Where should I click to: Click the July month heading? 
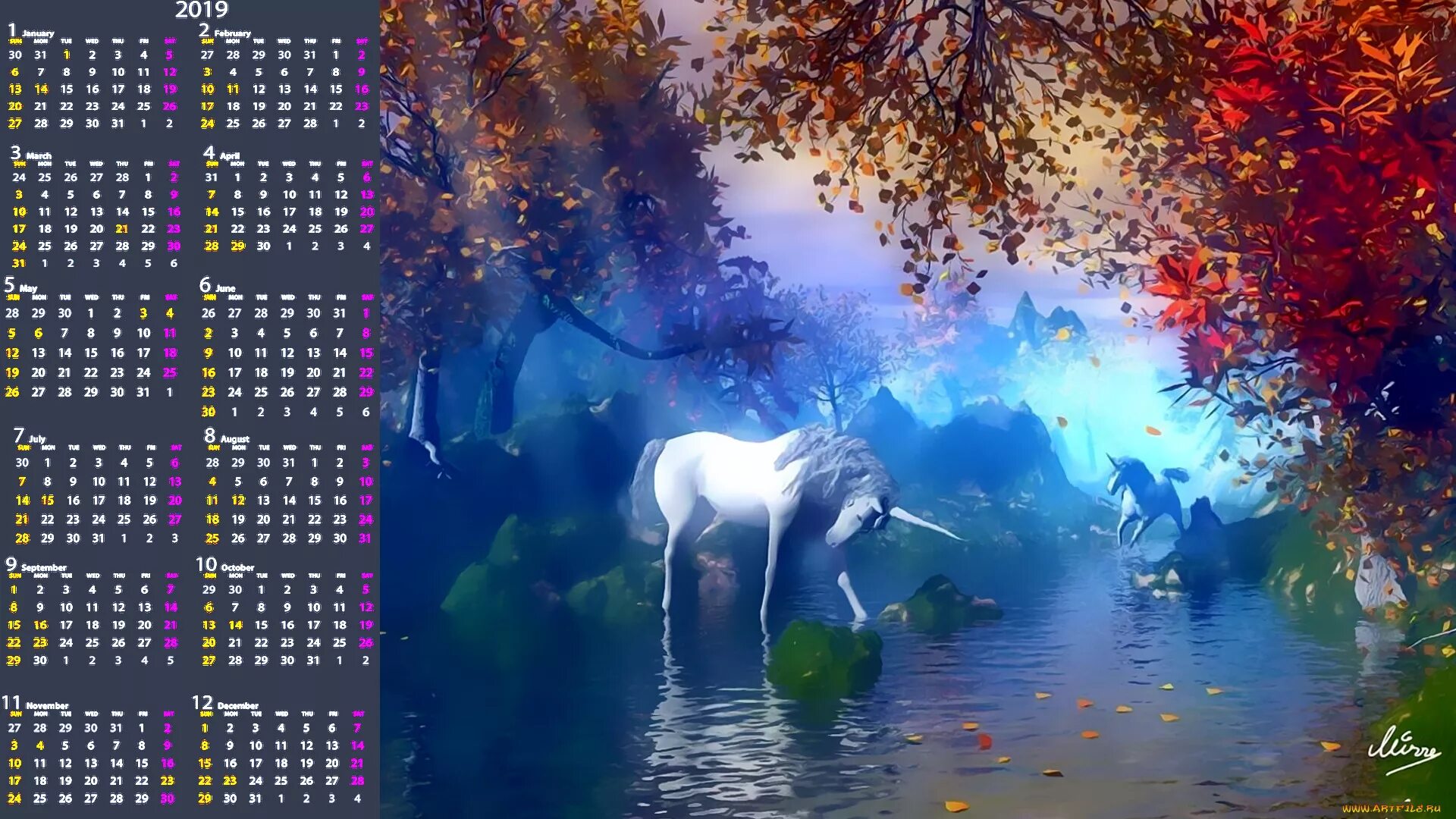tap(37, 438)
